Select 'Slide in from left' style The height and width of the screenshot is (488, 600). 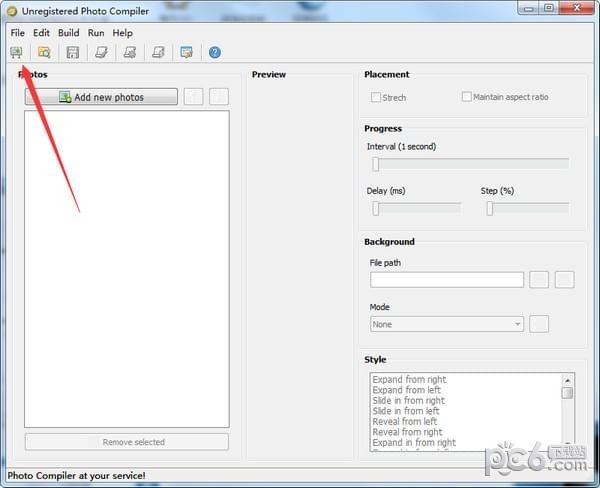click(406, 411)
